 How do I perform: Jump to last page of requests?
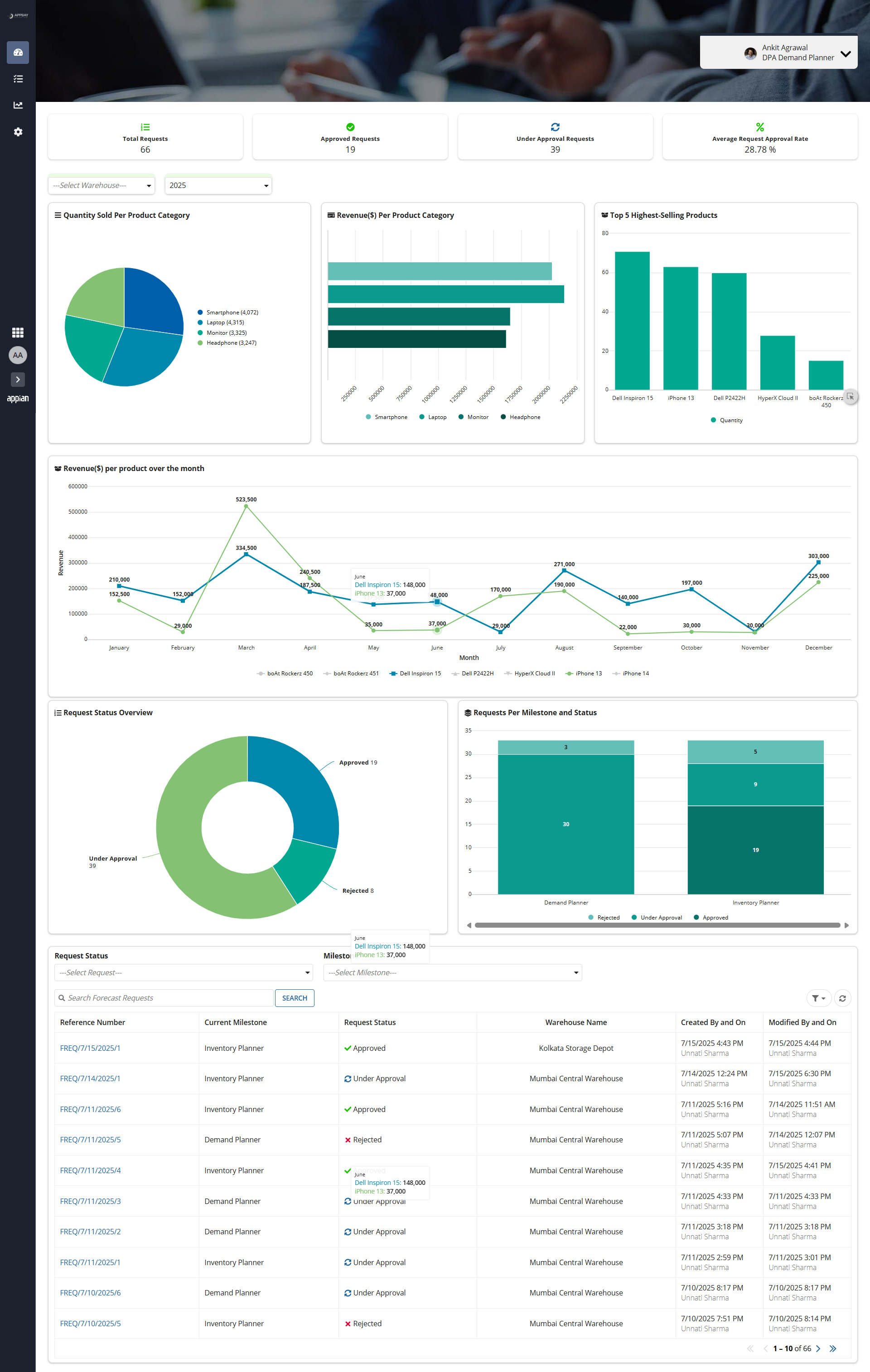(833, 1348)
